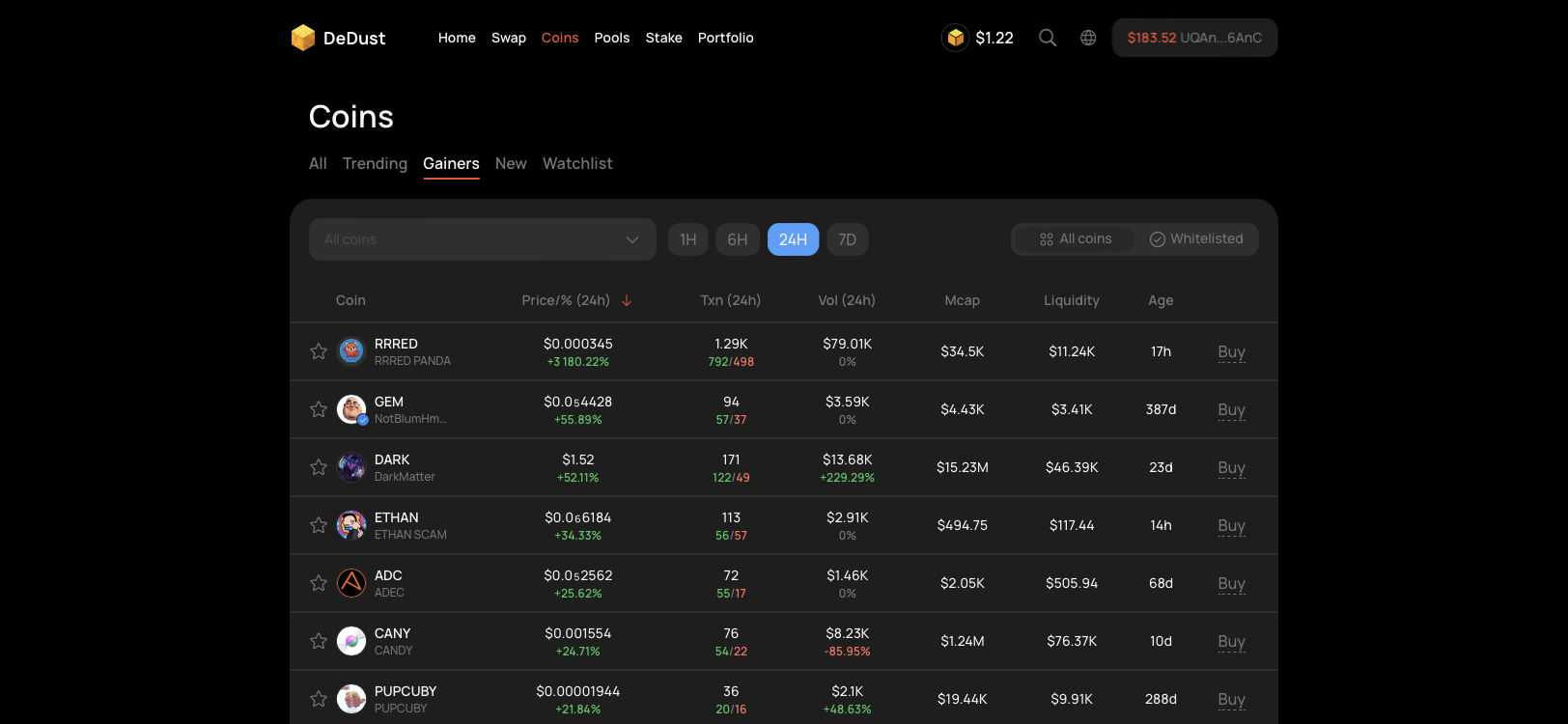Open the search magnifier icon
The height and width of the screenshot is (724, 1568).
pyautogui.click(x=1048, y=38)
